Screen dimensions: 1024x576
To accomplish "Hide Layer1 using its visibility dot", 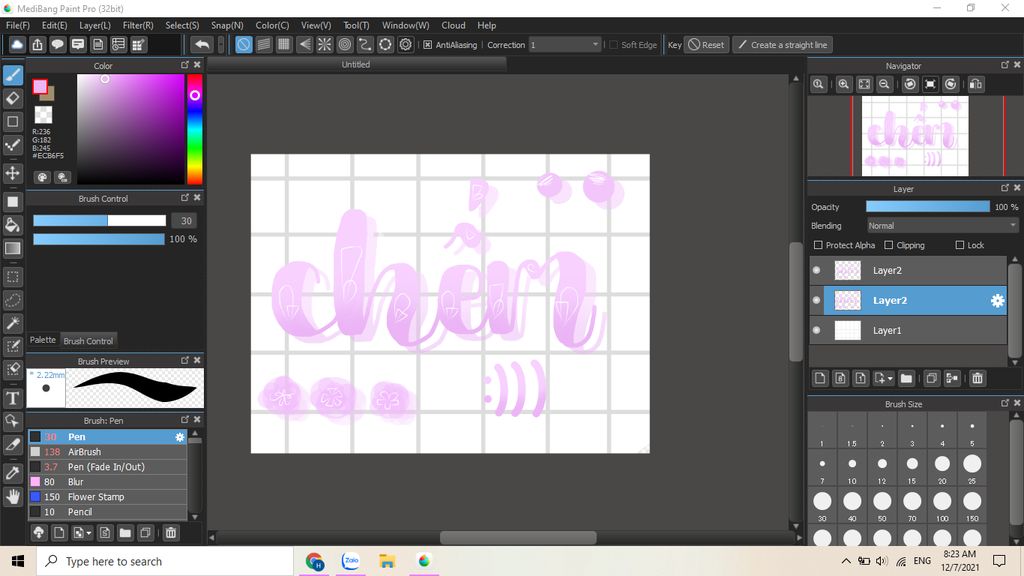I will coord(816,330).
